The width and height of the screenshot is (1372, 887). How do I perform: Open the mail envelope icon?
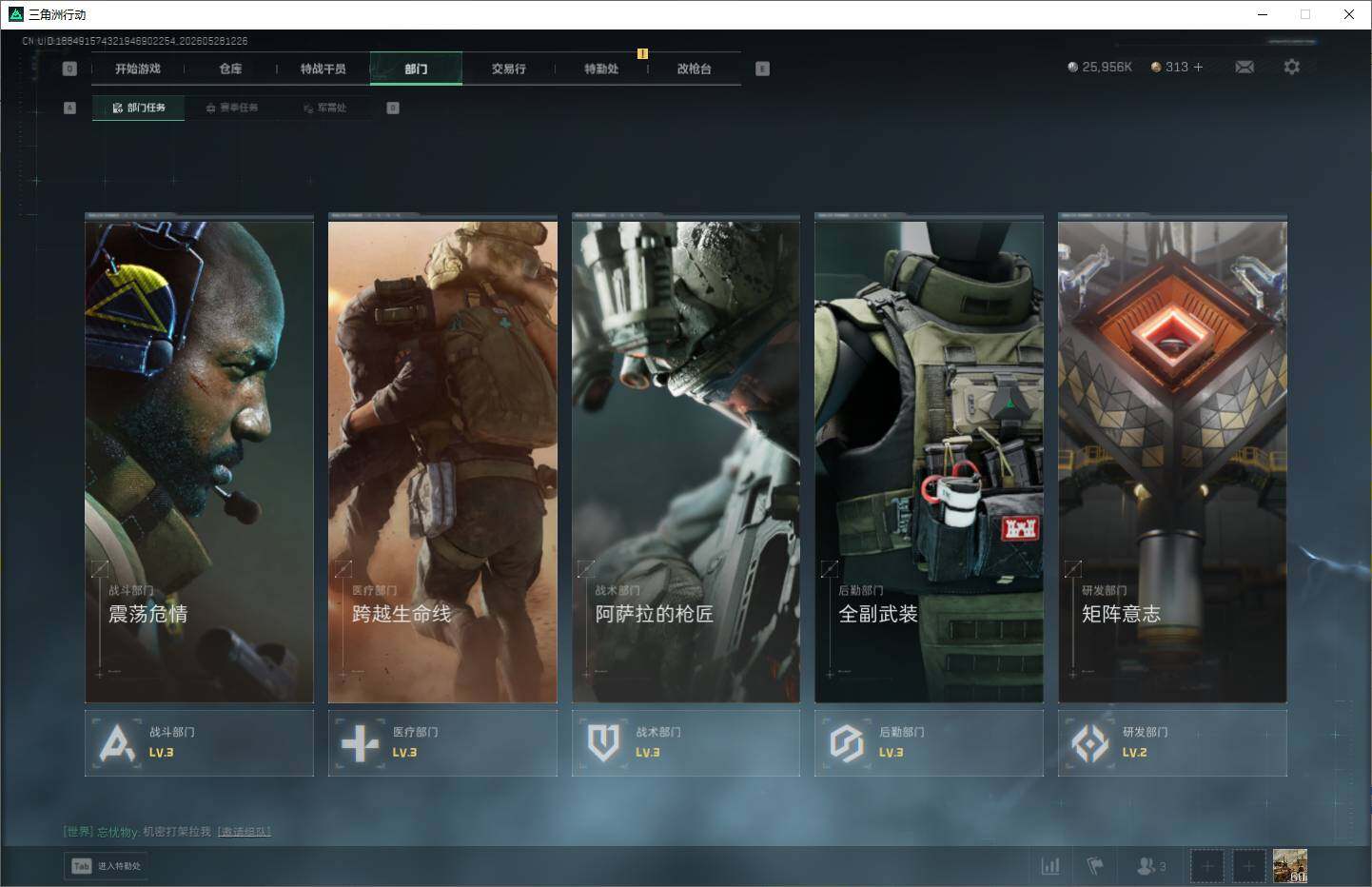pyautogui.click(x=1245, y=67)
